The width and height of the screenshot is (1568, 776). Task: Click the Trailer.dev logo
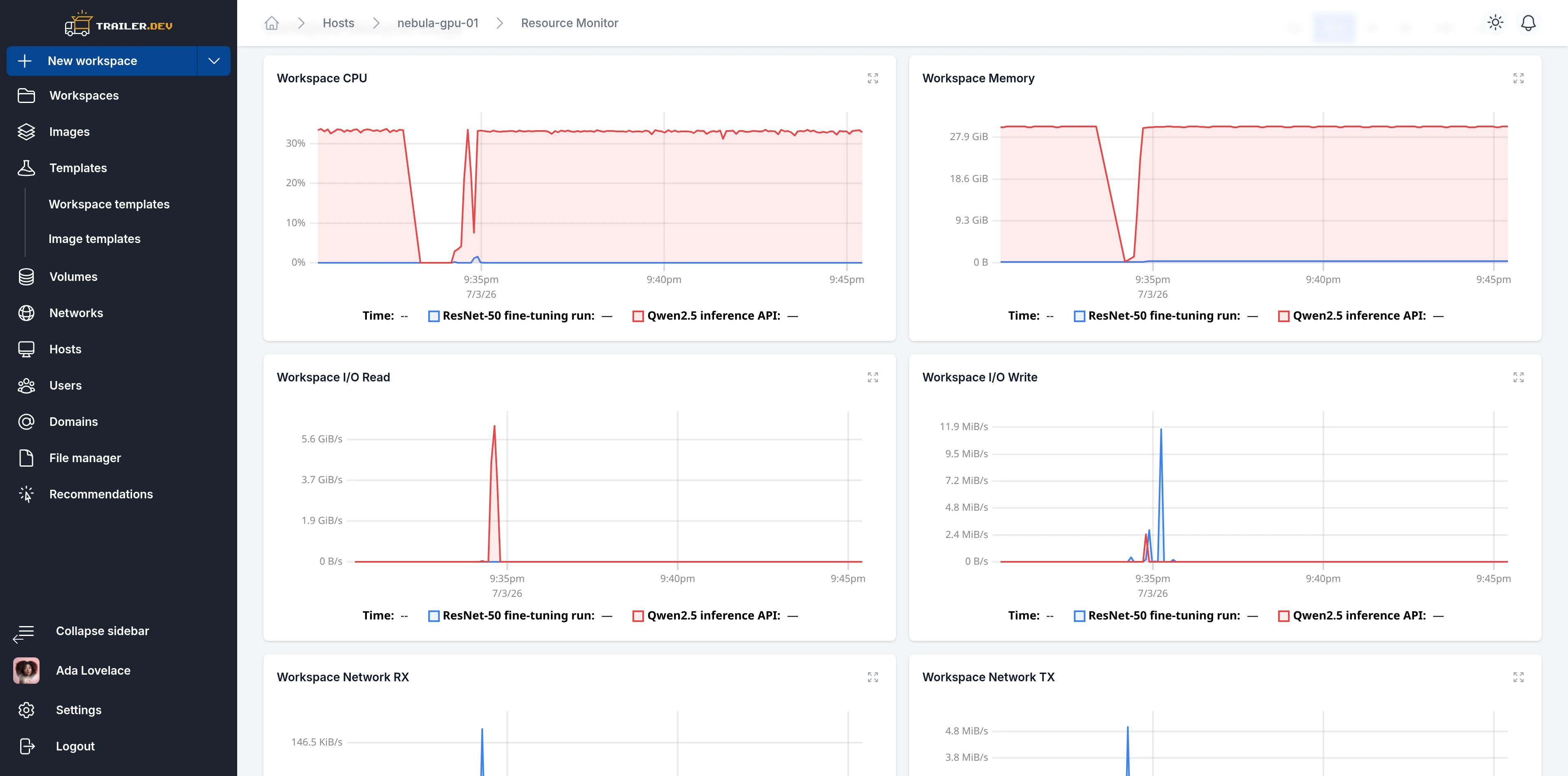click(x=119, y=24)
